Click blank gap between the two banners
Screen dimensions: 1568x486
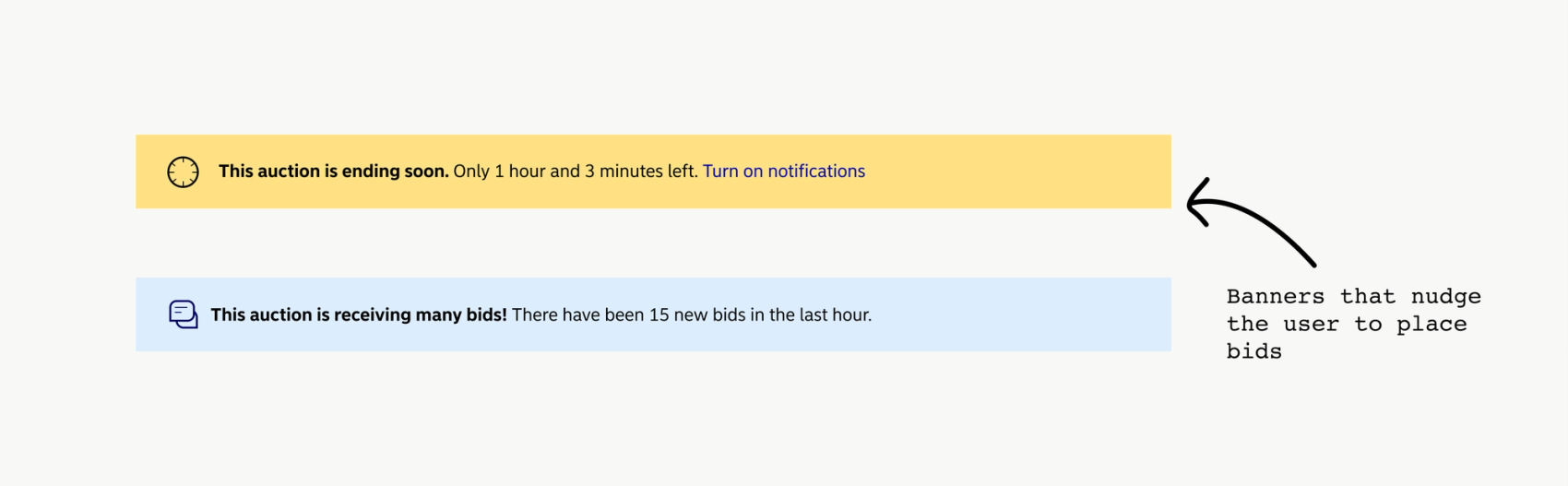tap(653, 243)
